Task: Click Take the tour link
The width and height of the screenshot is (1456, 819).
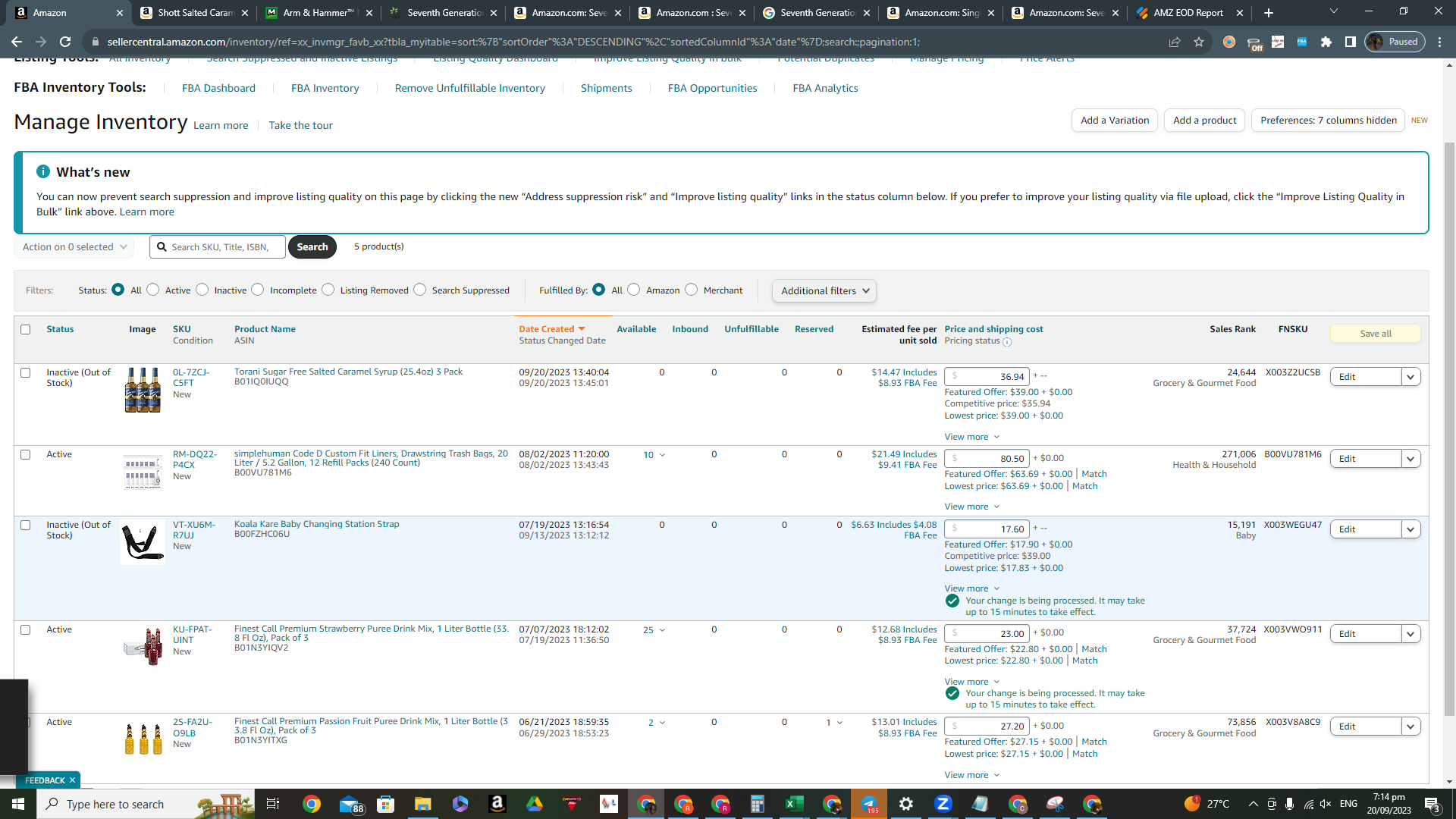Action: (301, 125)
